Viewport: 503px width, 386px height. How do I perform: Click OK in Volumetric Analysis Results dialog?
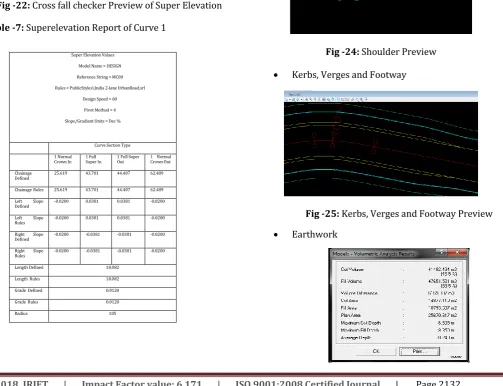[376, 351]
